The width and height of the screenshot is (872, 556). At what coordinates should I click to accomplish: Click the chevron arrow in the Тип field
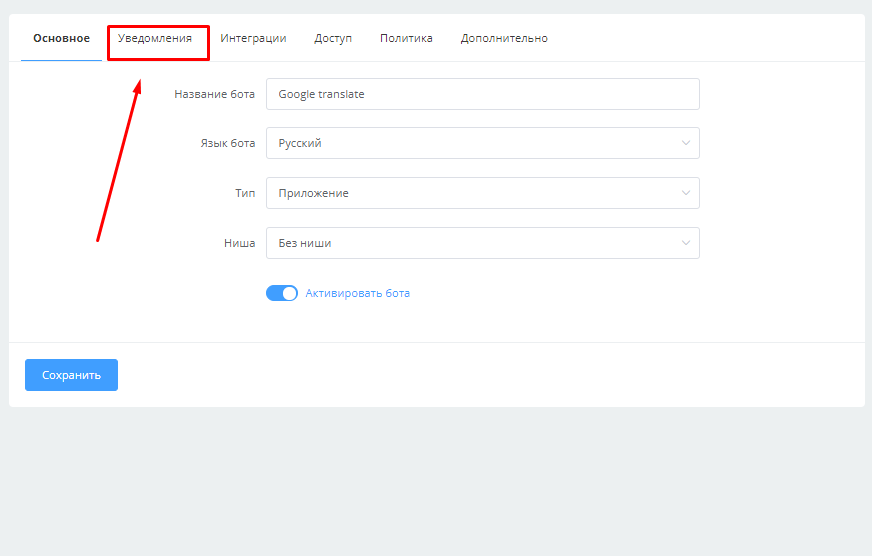[x=686, y=193]
